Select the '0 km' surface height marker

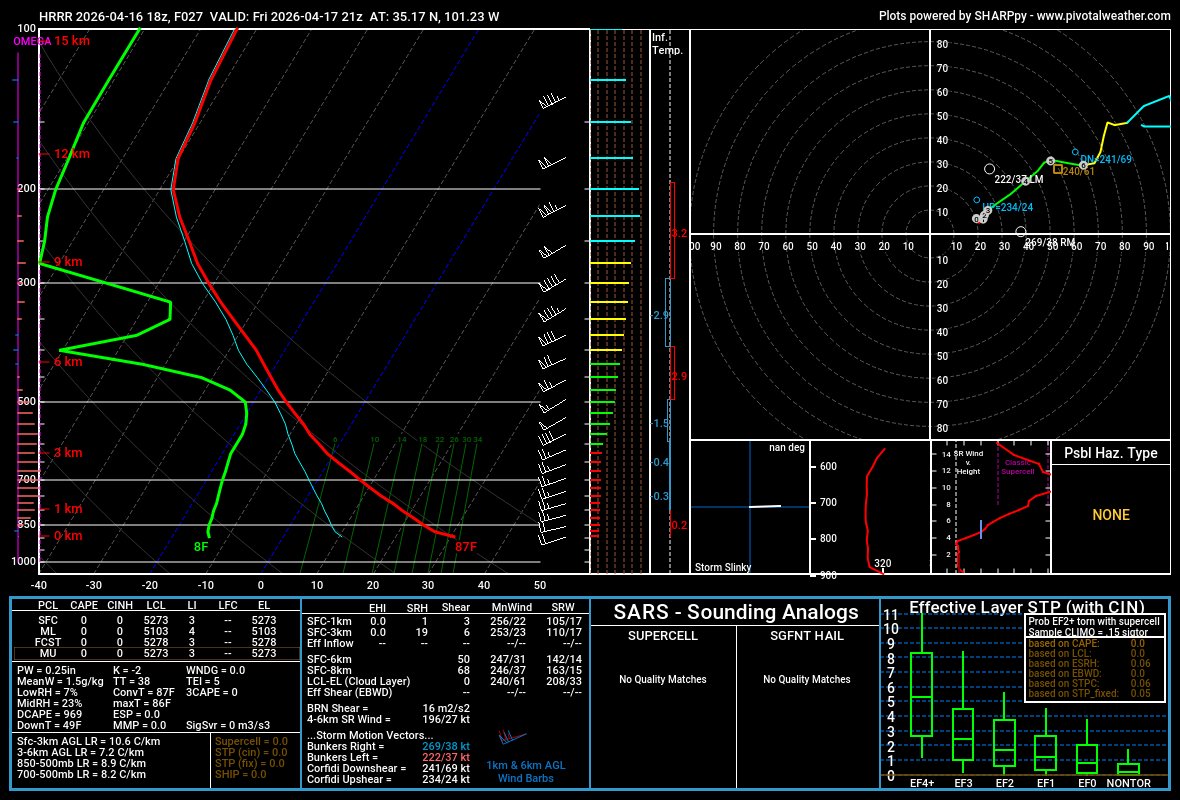[x=68, y=535]
